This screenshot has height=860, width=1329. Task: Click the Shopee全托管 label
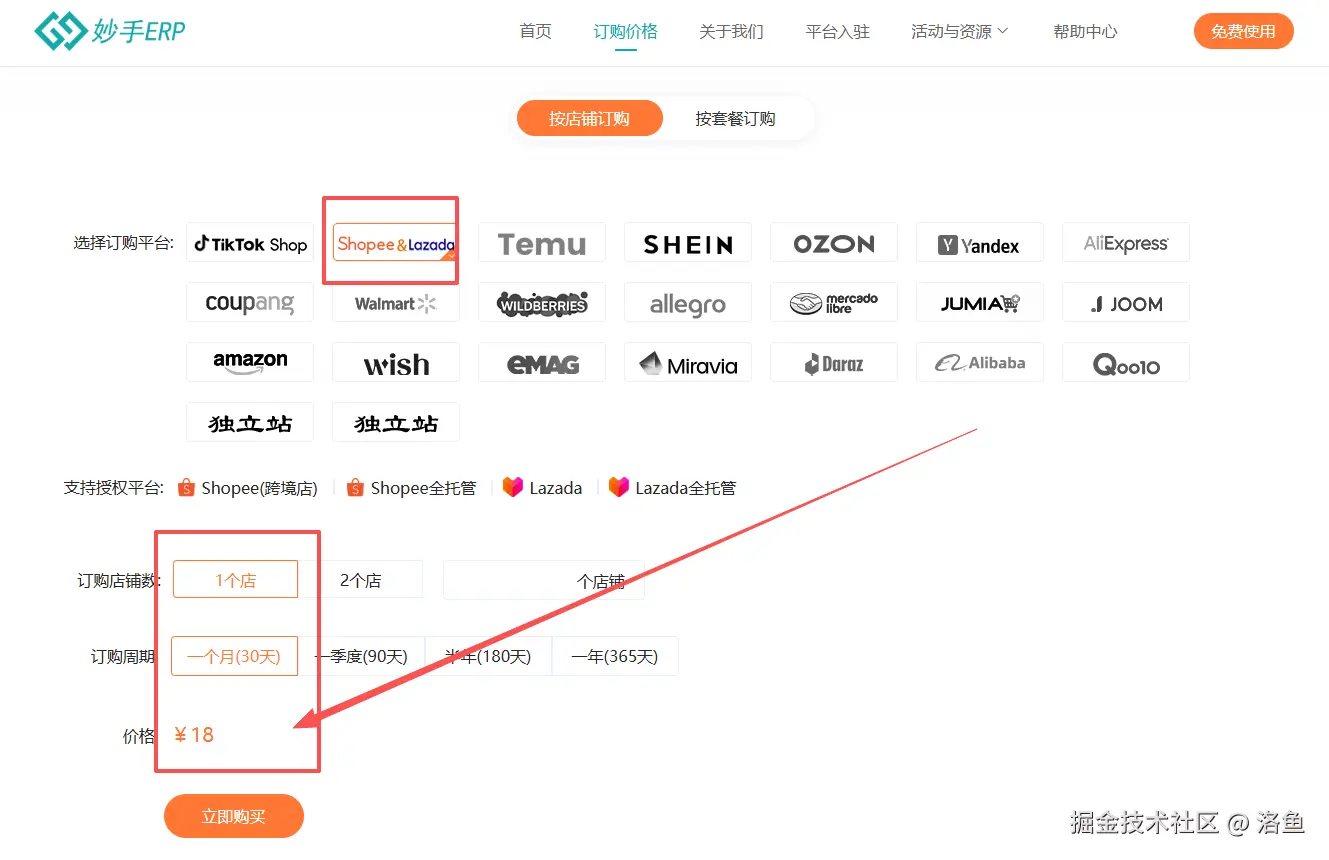coord(424,488)
